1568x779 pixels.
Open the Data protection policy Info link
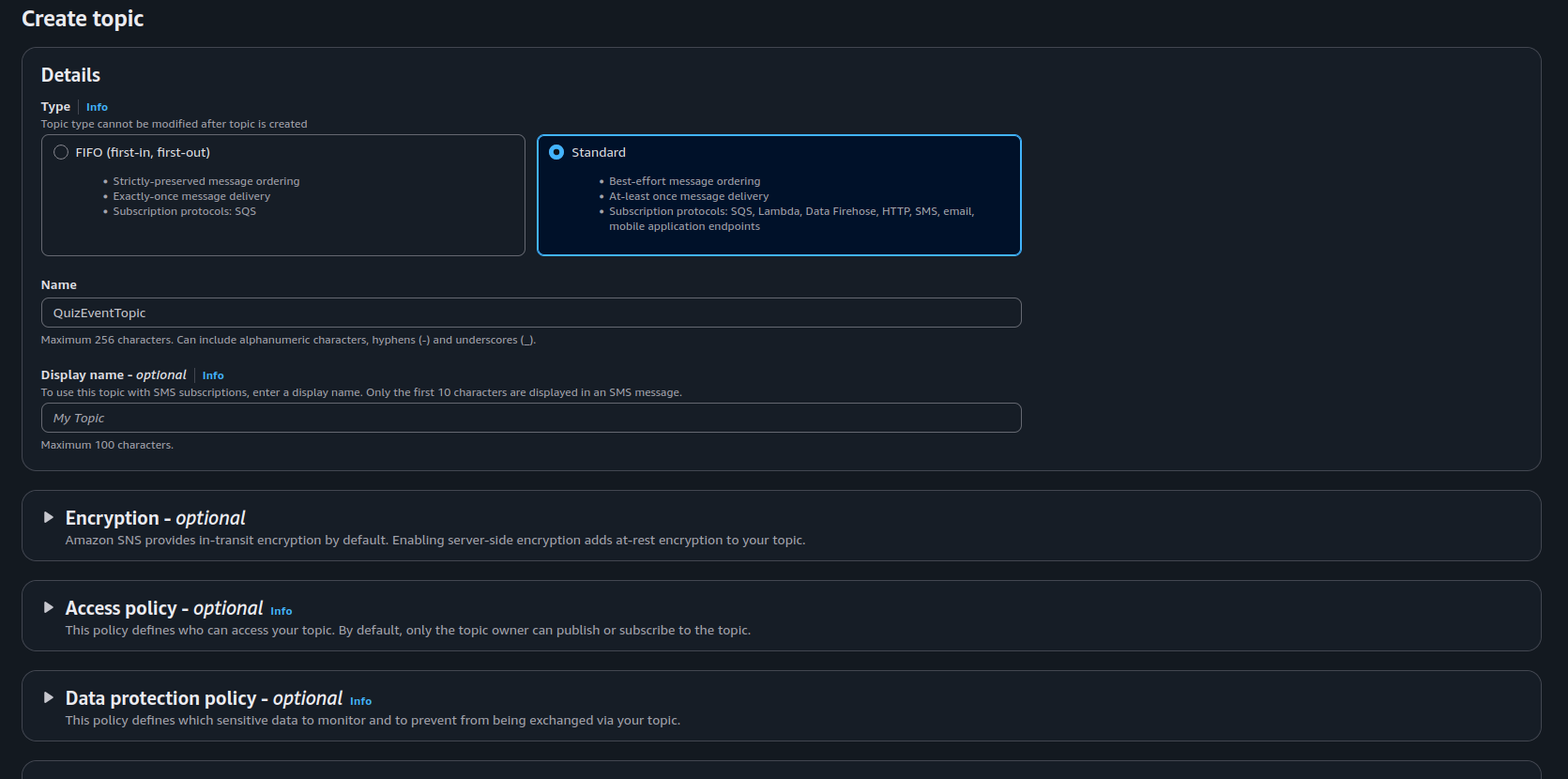click(x=360, y=701)
